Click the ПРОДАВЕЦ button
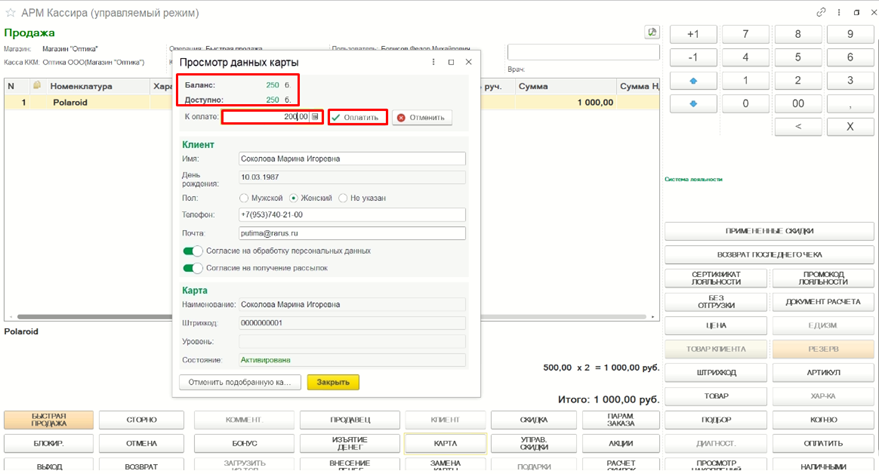Screen dimensions: 879x474 point(350,420)
